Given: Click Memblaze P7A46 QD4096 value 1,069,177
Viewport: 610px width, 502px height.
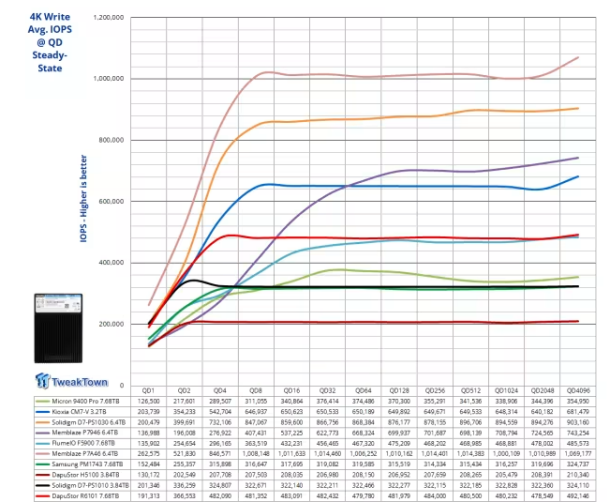Looking at the screenshot, I should coord(578,454).
